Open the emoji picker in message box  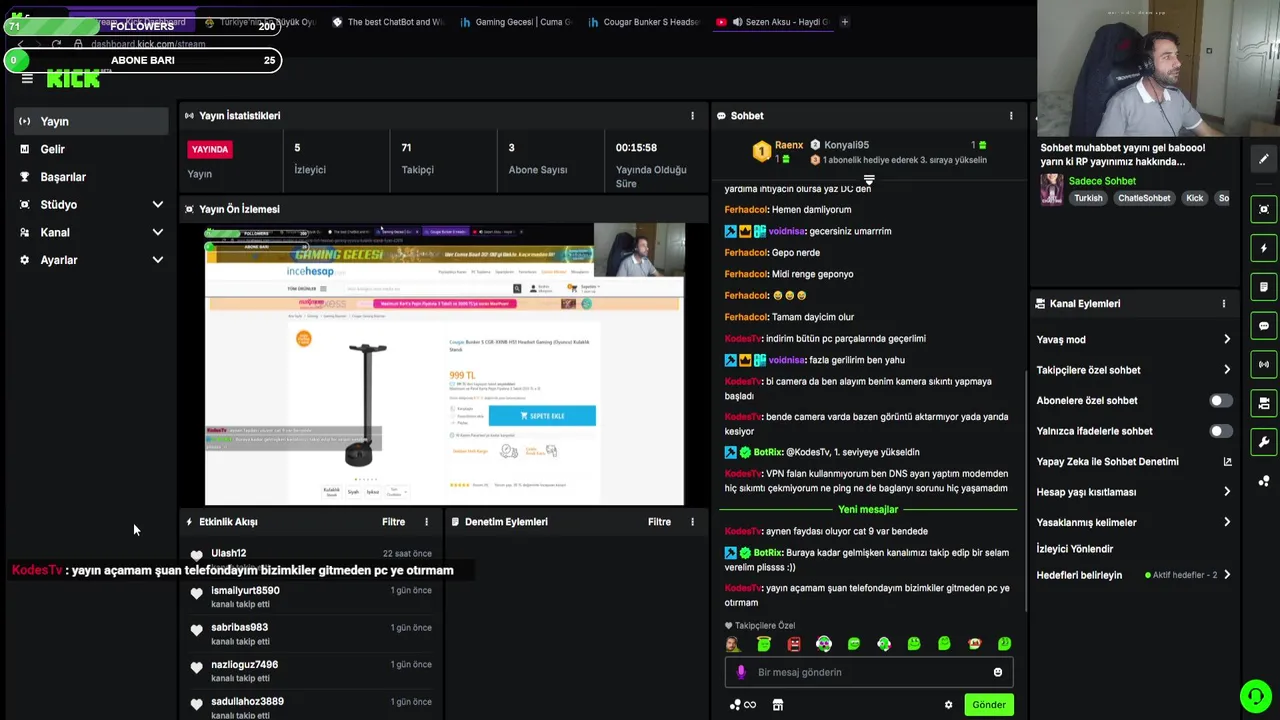(997, 672)
